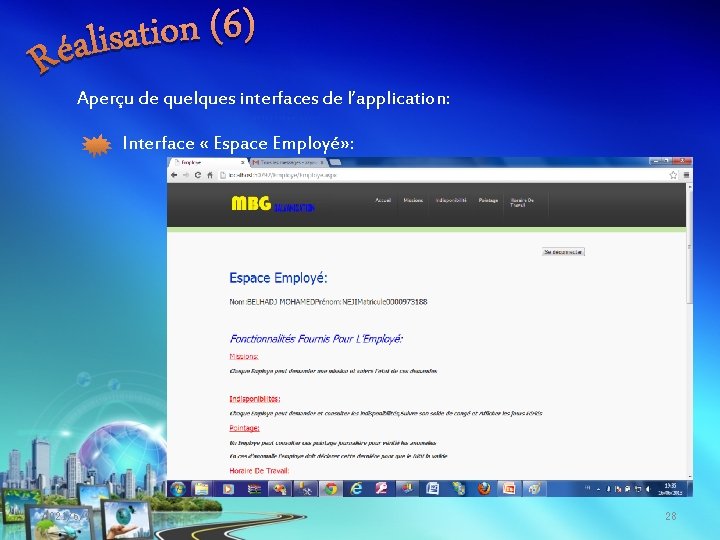Click the volume icon in system tray
This screenshot has width=720, height=540.
[x=648, y=489]
